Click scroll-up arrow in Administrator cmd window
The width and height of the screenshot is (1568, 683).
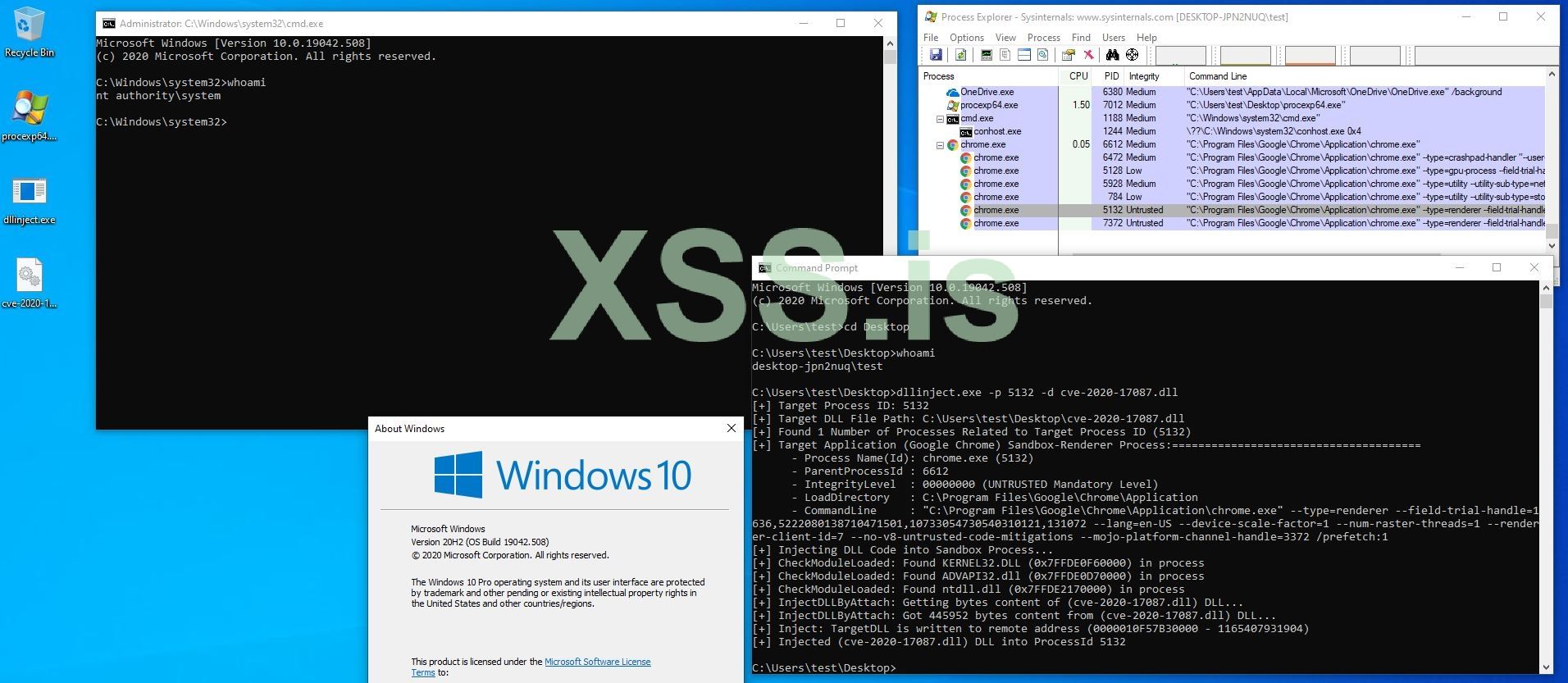point(890,43)
